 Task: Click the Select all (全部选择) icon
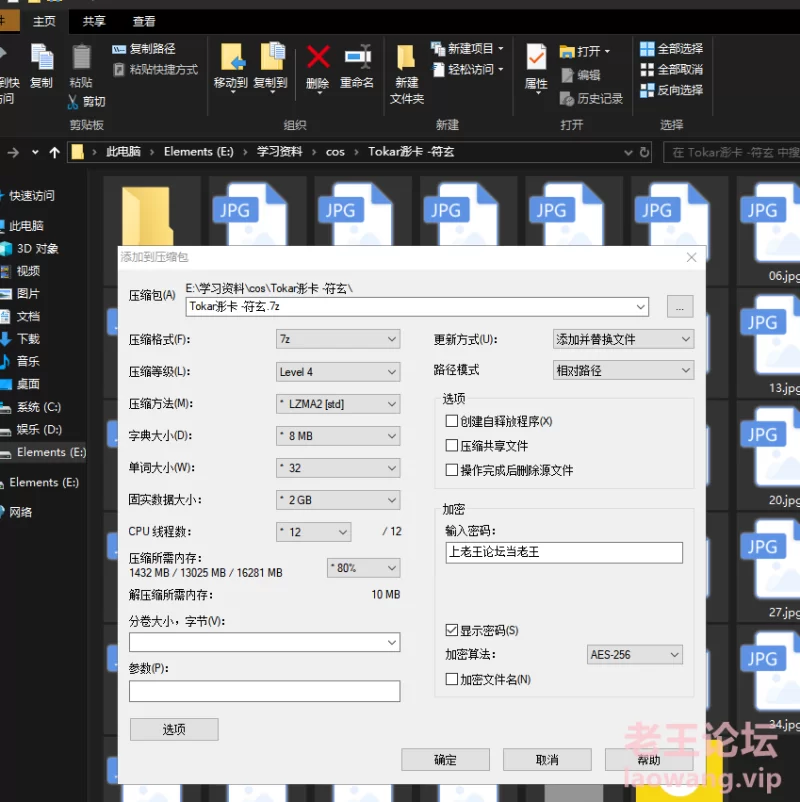(x=647, y=49)
